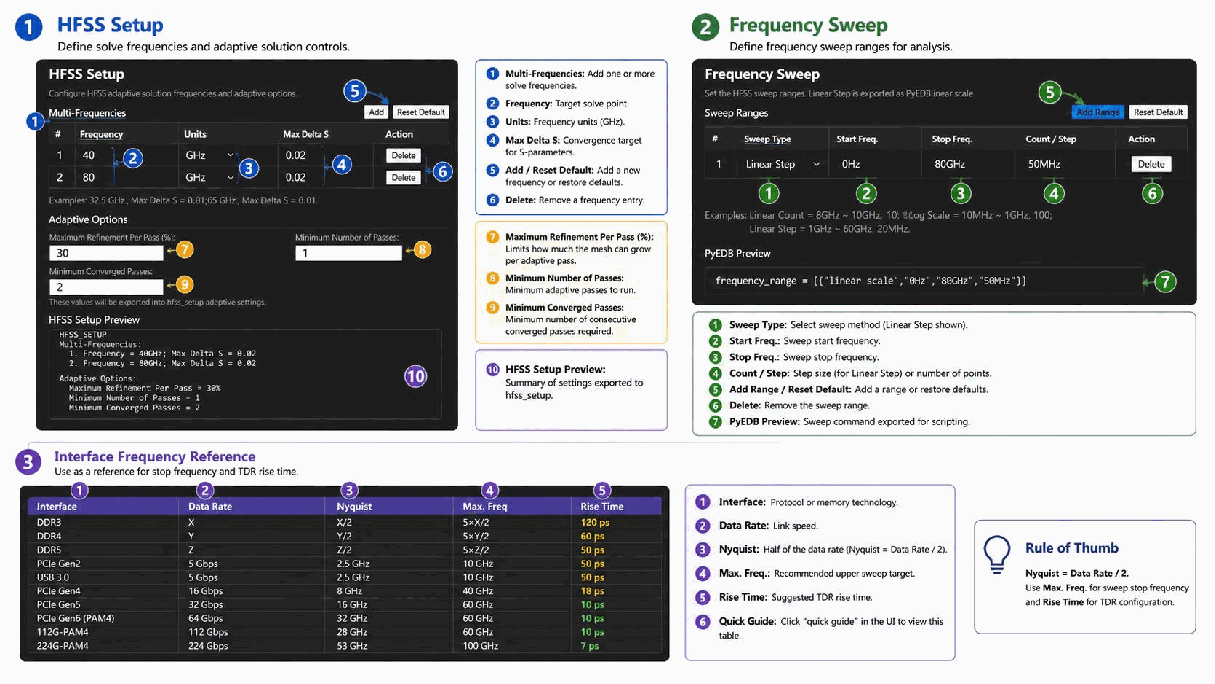This screenshot has height=684, width=1215.
Task: Open the Units dropdown for the 80 frequency row
Action: [210, 178]
